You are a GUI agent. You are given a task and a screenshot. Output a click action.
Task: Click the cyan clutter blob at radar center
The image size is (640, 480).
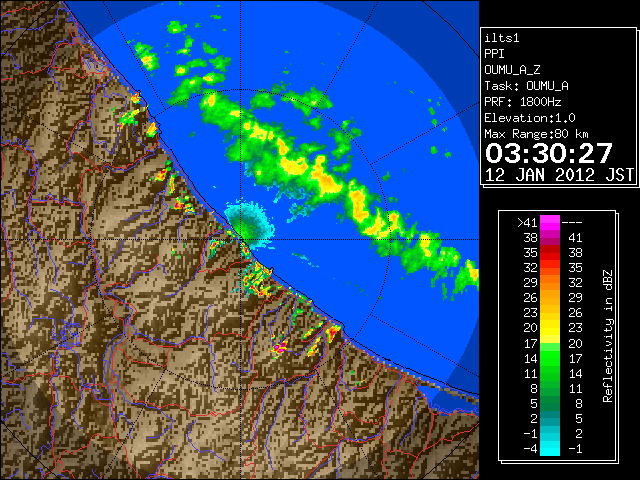(x=249, y=222)
